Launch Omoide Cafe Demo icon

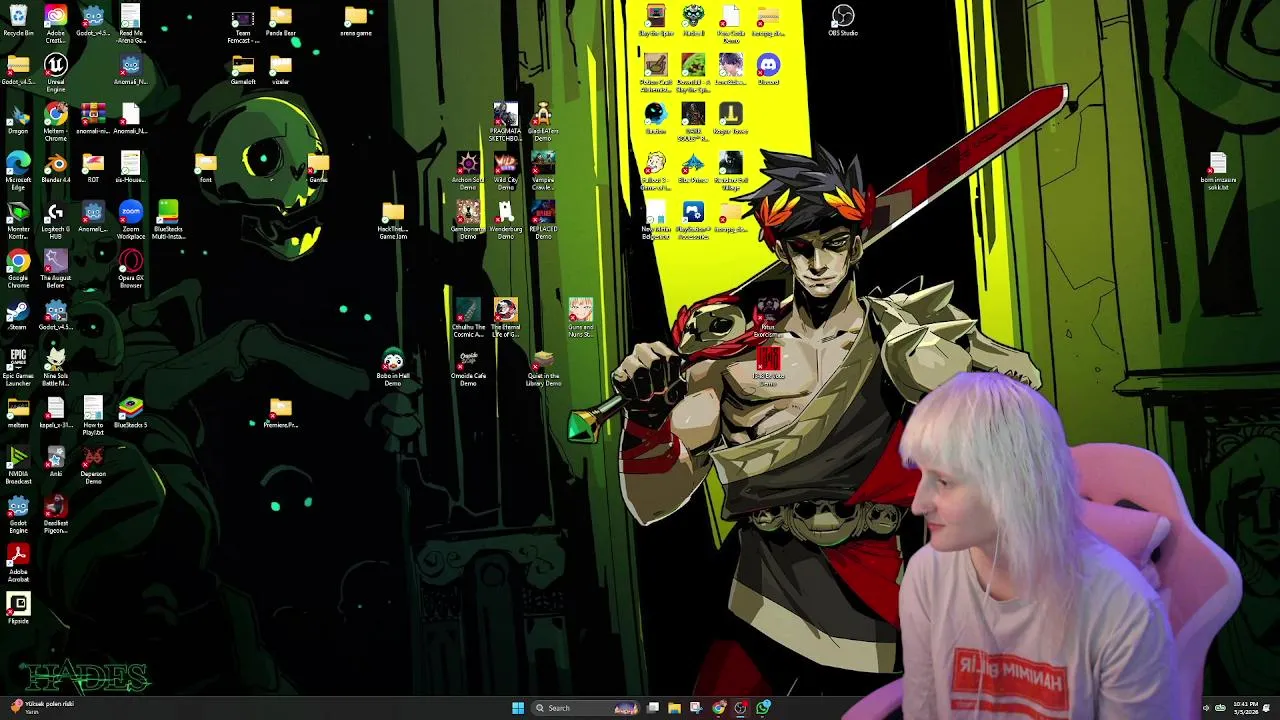(468, 368)
